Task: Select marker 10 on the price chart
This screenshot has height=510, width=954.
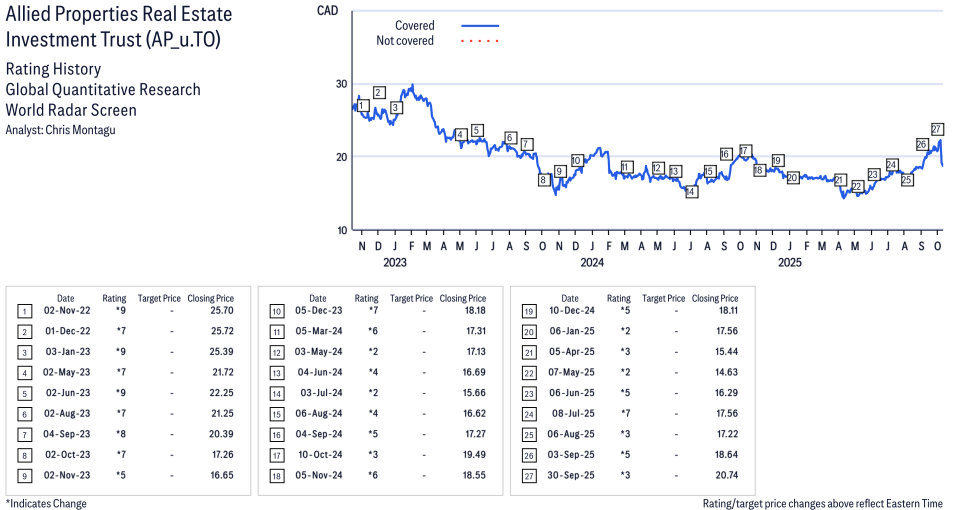Action: [577, 160]
